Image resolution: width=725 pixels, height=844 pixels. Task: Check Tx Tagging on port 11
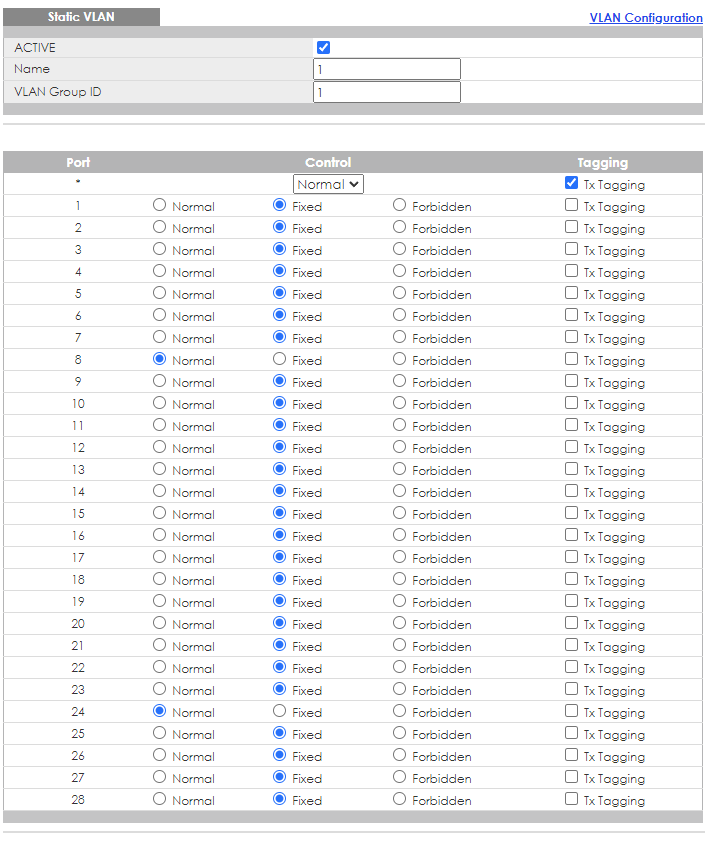coord(572,425)
